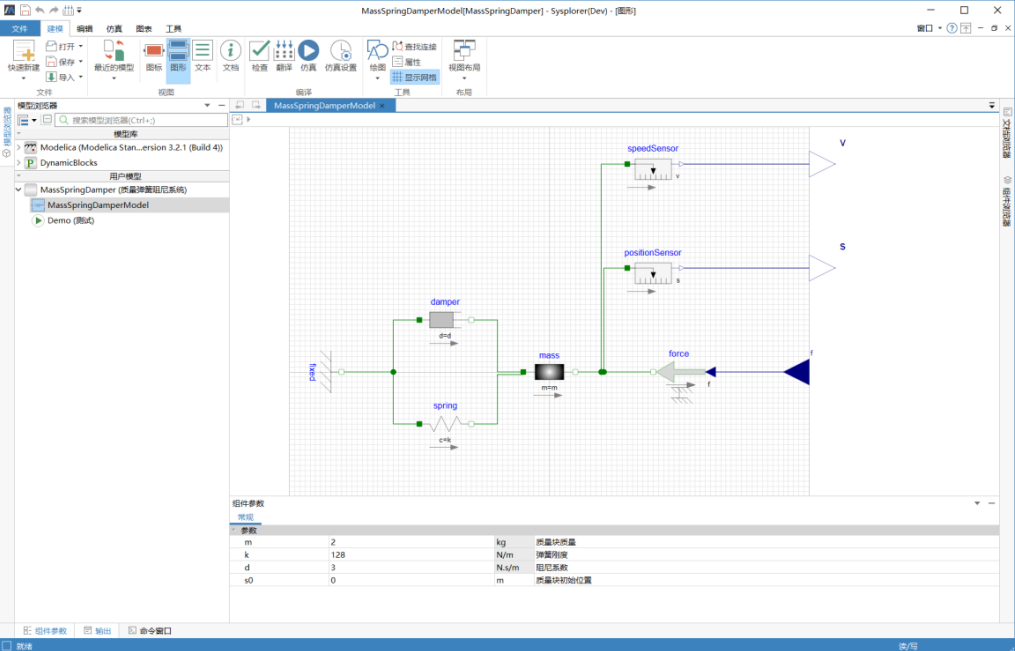Expand 快速新建 dropdown arrow
Viewport: 1015px width, 651px height.
23,78
